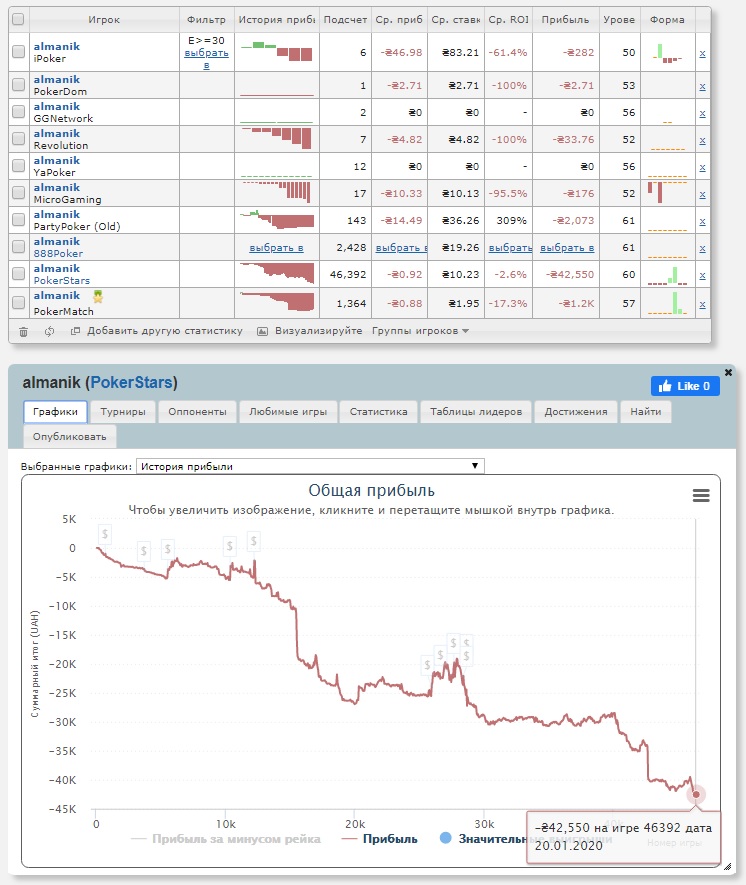The width and height of the screenshot is (746, 885).
Task: Sort by the Прибыль column header
Action: coord(565,19)
